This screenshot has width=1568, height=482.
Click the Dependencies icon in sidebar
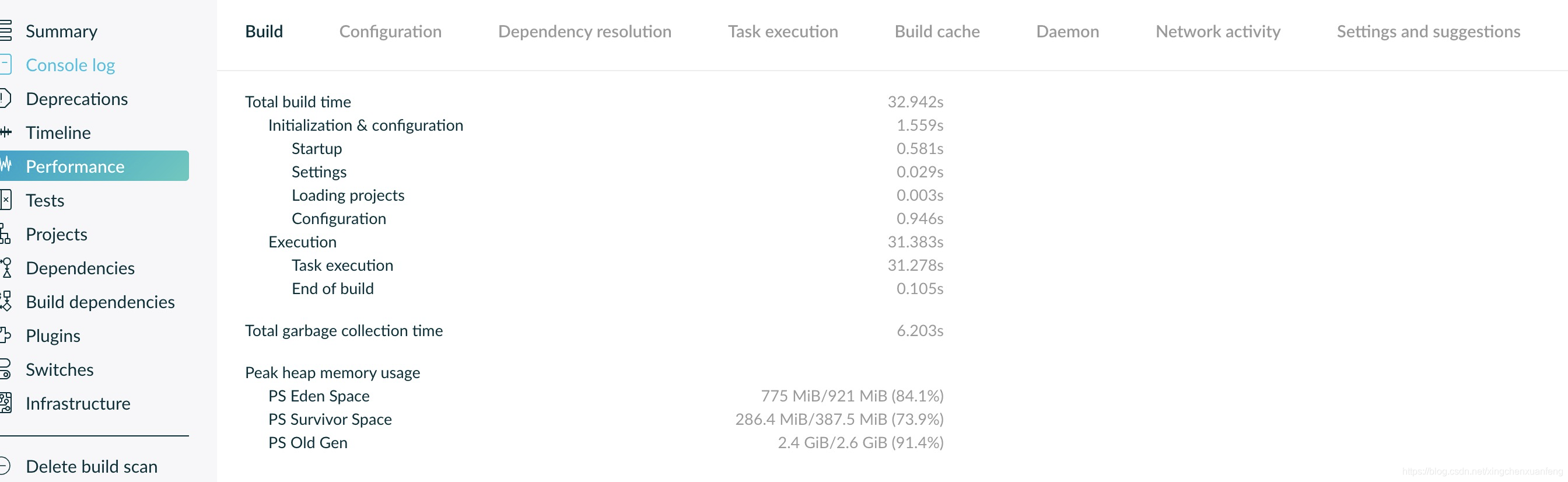6,268
